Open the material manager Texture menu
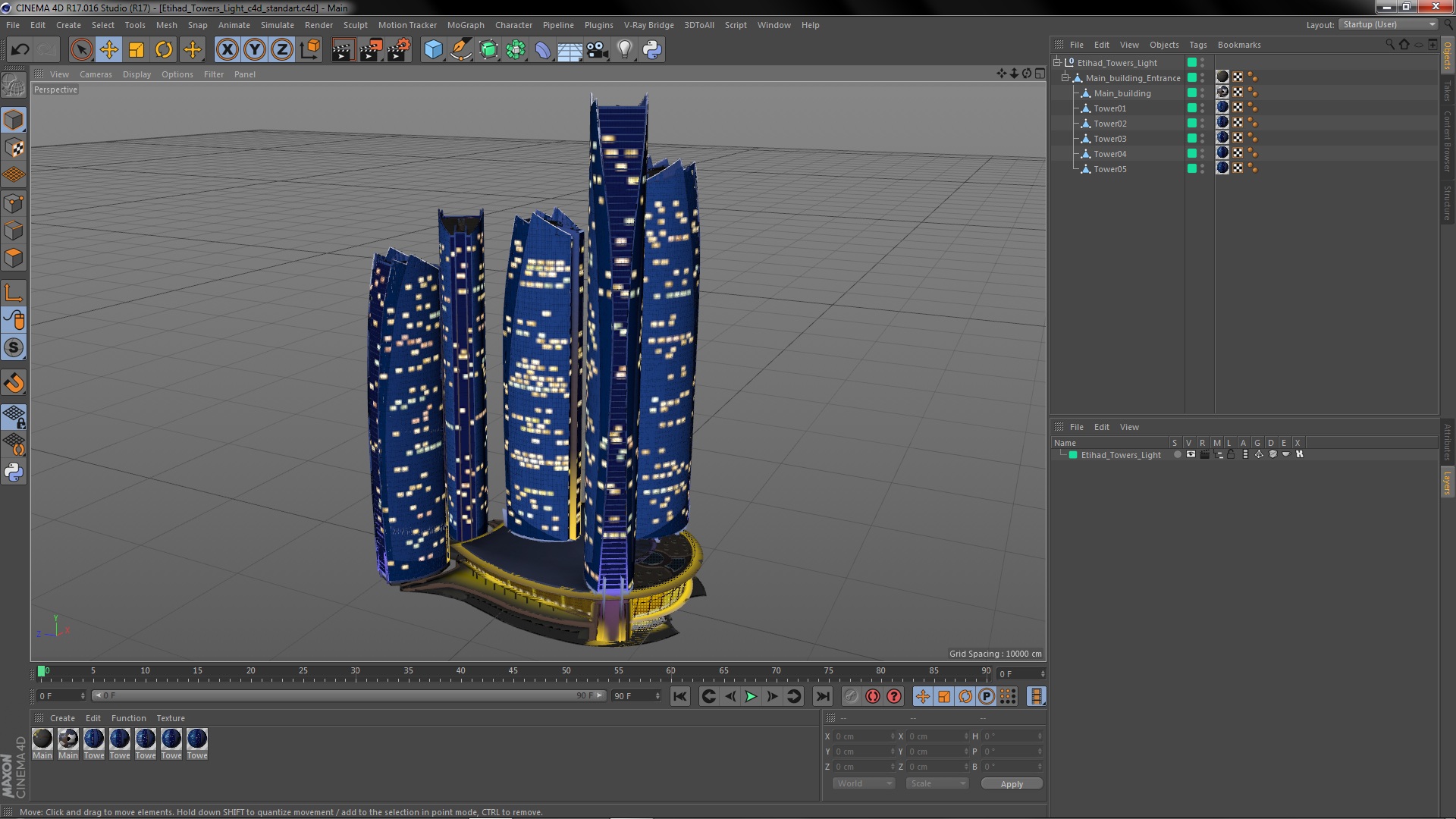 (x=171, y=718)
